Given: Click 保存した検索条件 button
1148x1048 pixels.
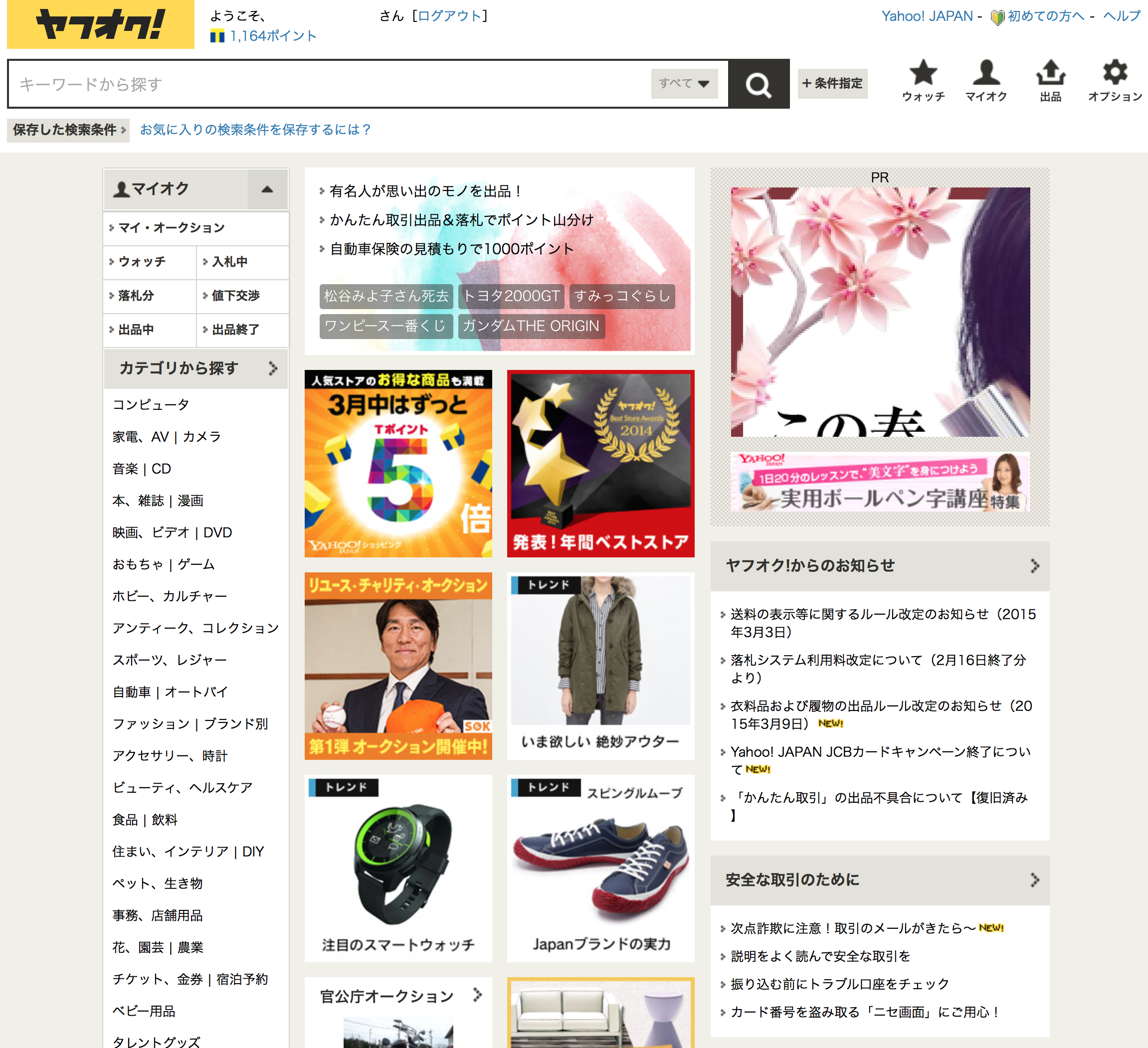Looking at the screenshot, I should tap(68, 130).
